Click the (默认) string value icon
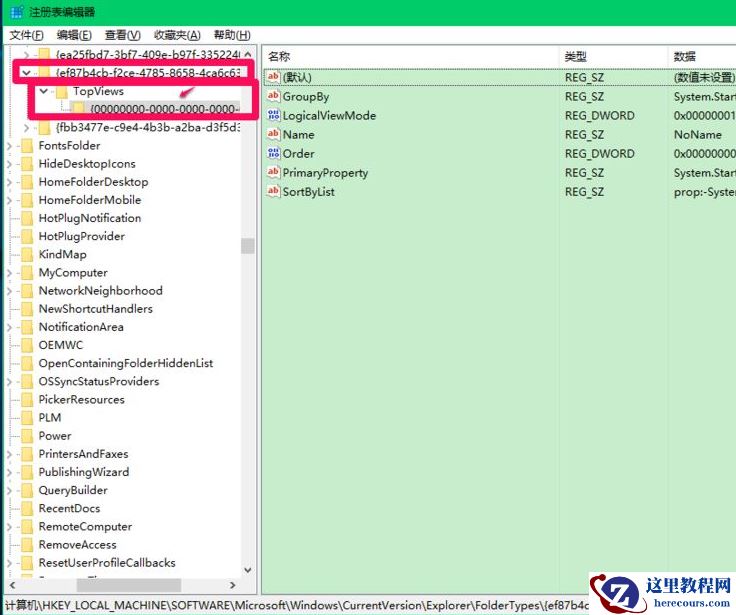 pos(273,77)
